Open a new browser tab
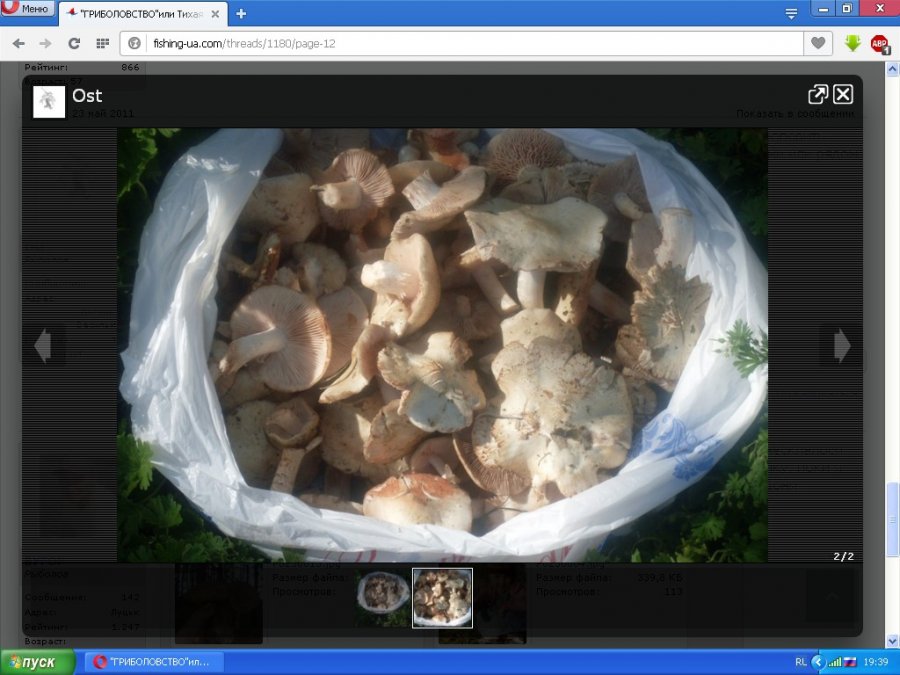Screen dimensions: 900x675 [x=241, y=14]
